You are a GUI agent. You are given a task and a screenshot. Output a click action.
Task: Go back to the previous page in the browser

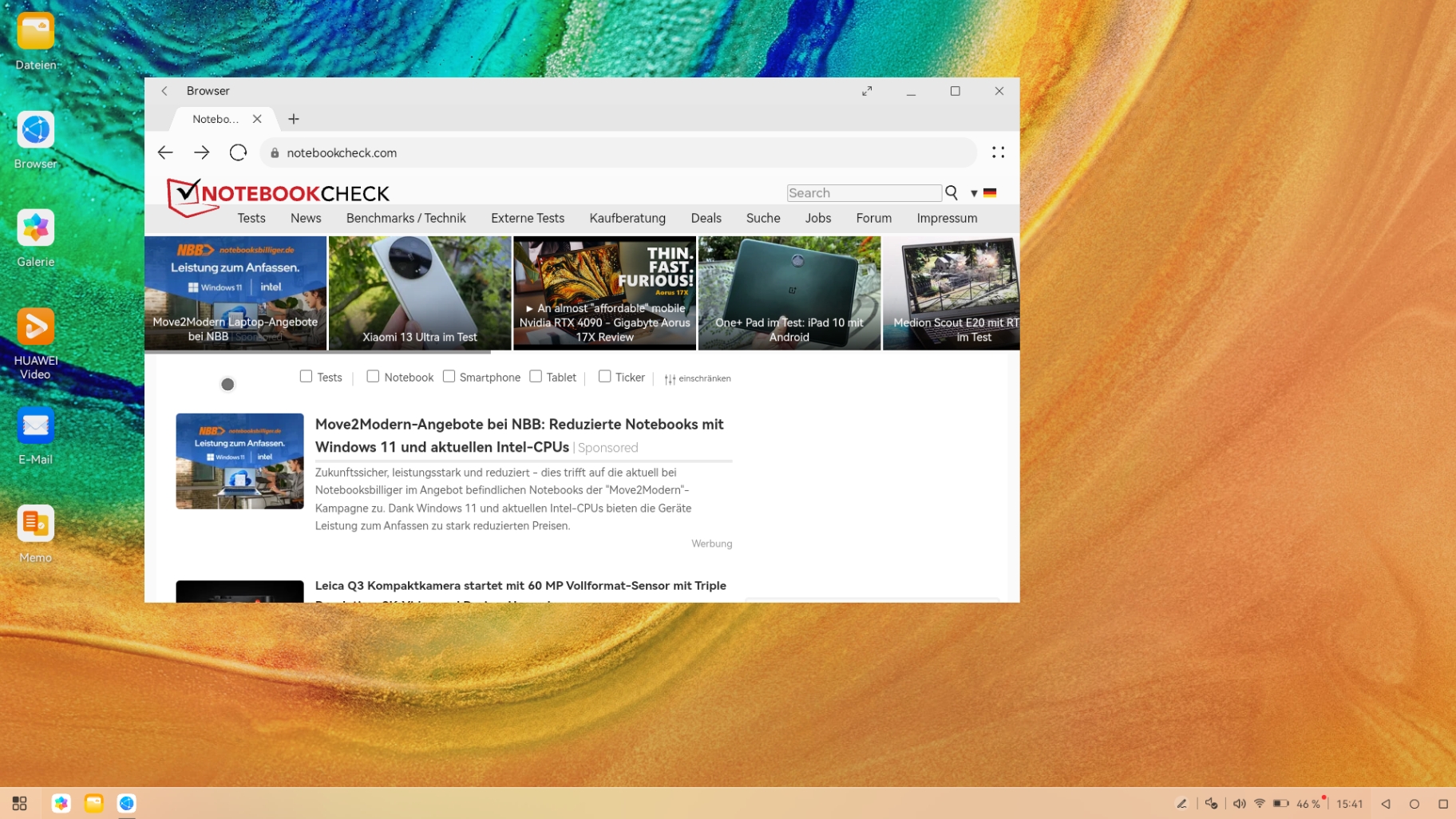pos(165,152)
